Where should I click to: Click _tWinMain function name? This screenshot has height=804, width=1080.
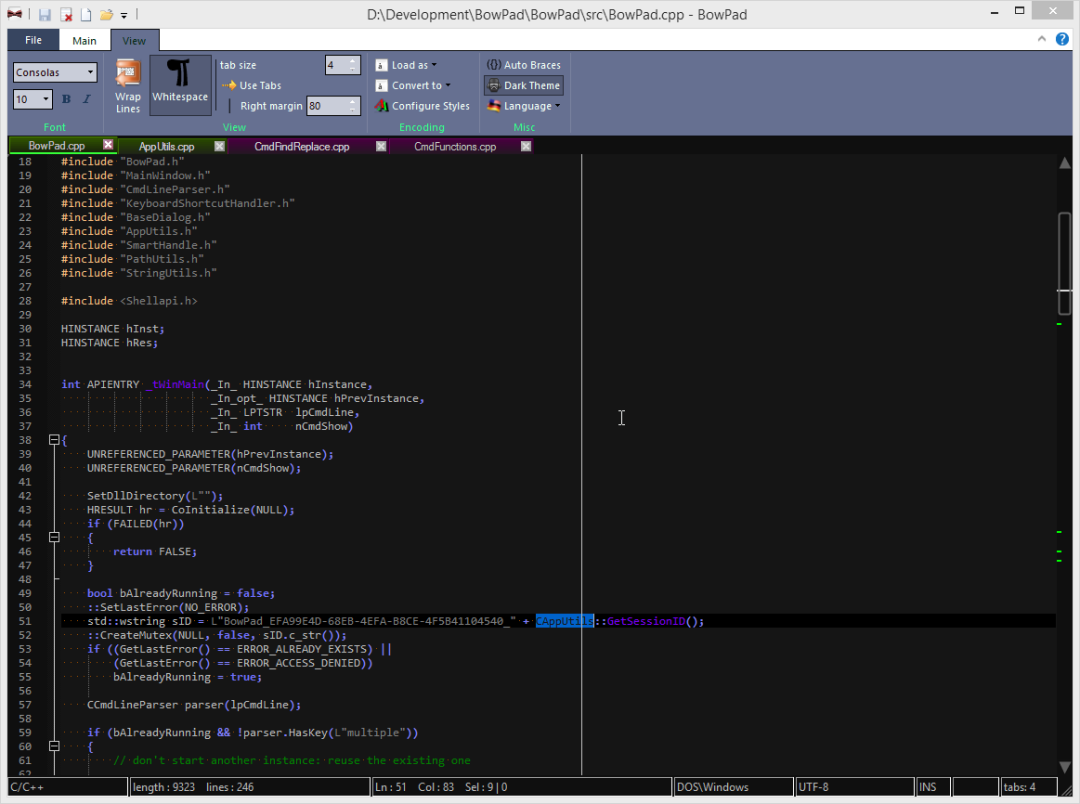pyautogui.click(x=175, y=384)
